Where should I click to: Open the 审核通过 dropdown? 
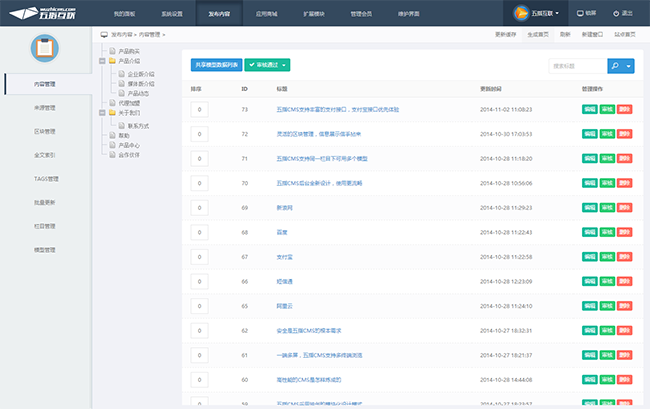[267, 65]
